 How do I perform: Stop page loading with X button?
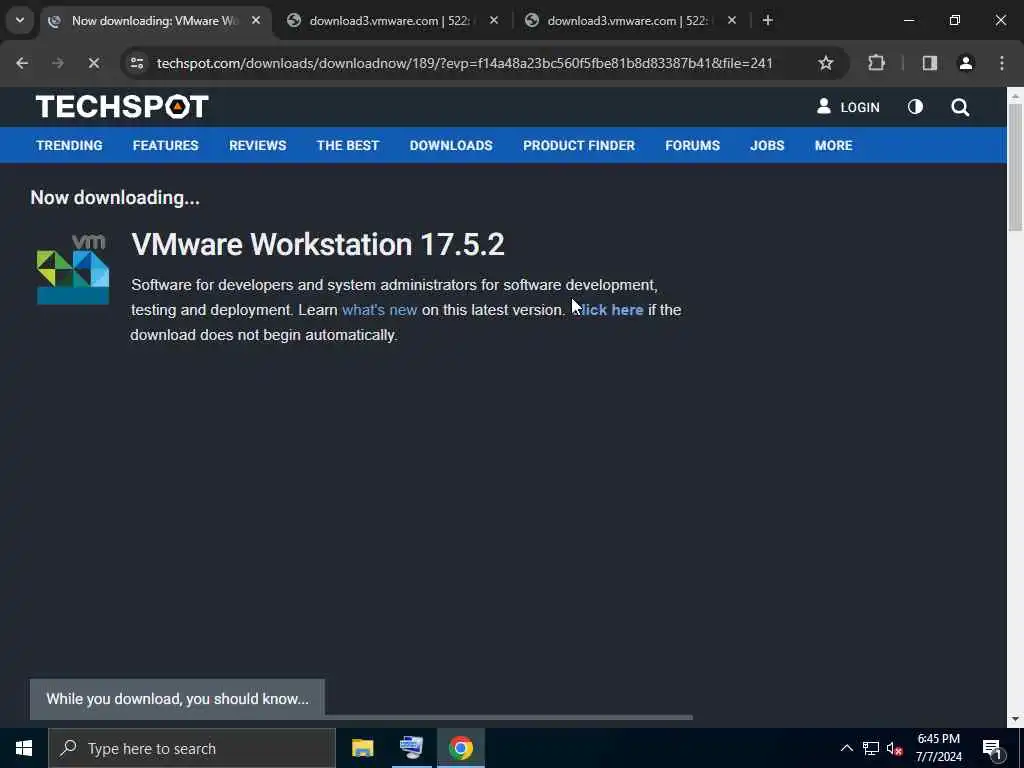click(x=93, y=63)
